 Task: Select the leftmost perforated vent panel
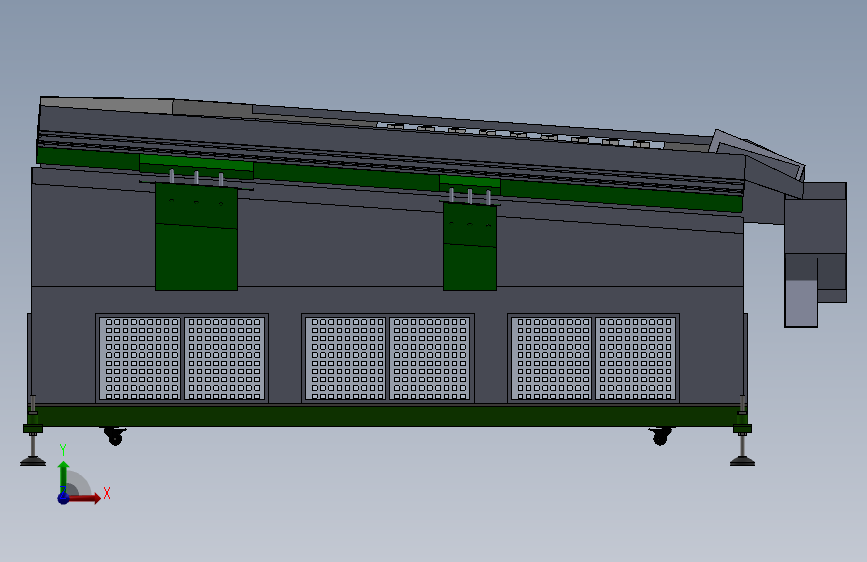point(182,358)
